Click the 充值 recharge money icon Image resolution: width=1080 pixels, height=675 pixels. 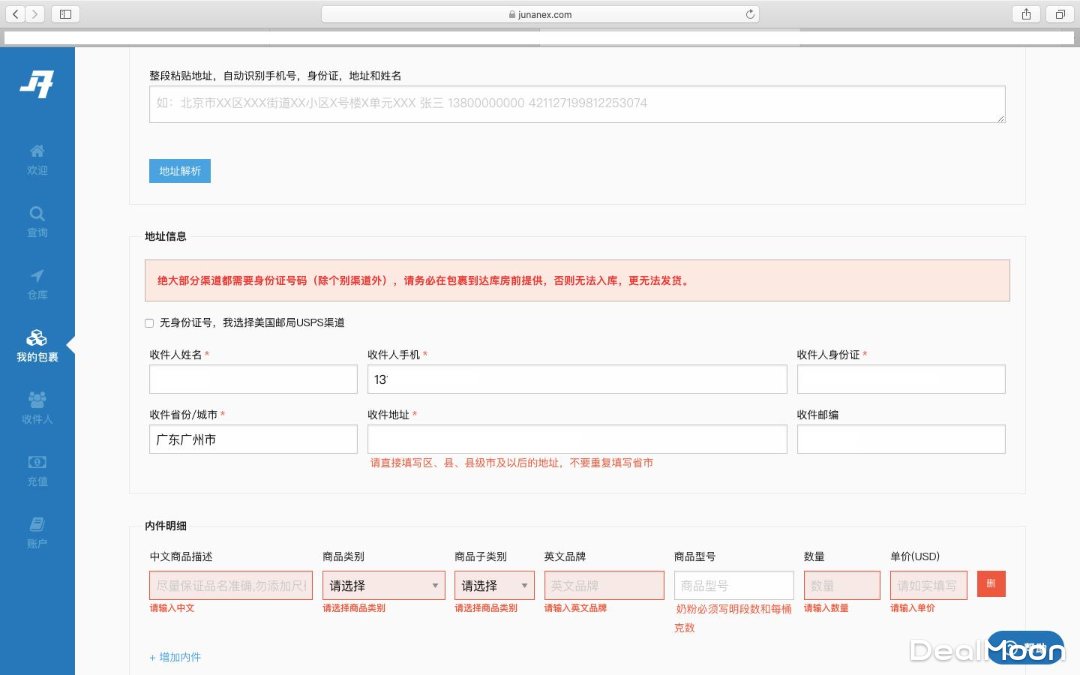pos(37,463)
